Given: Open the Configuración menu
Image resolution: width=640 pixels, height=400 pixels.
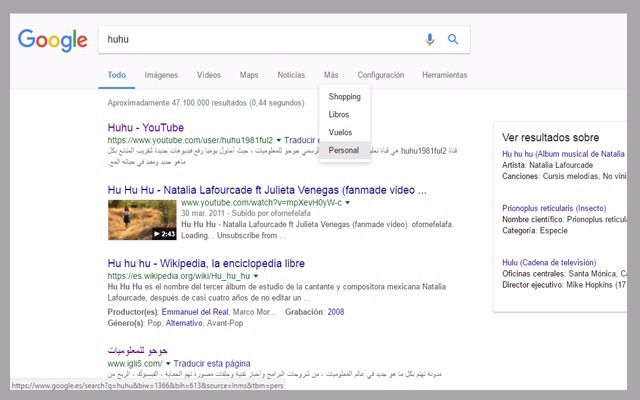Looking at the screenshot, I should (380, 75).
